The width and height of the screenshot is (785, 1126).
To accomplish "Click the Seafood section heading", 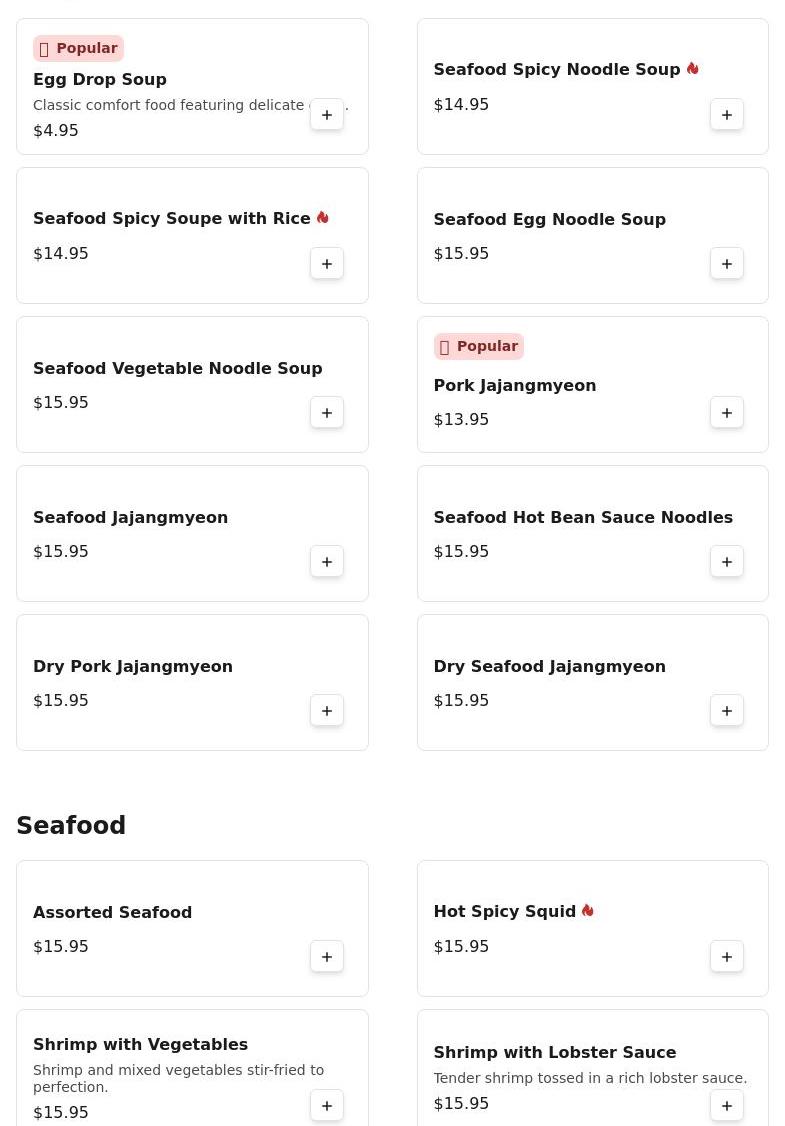I will [71, 826].
